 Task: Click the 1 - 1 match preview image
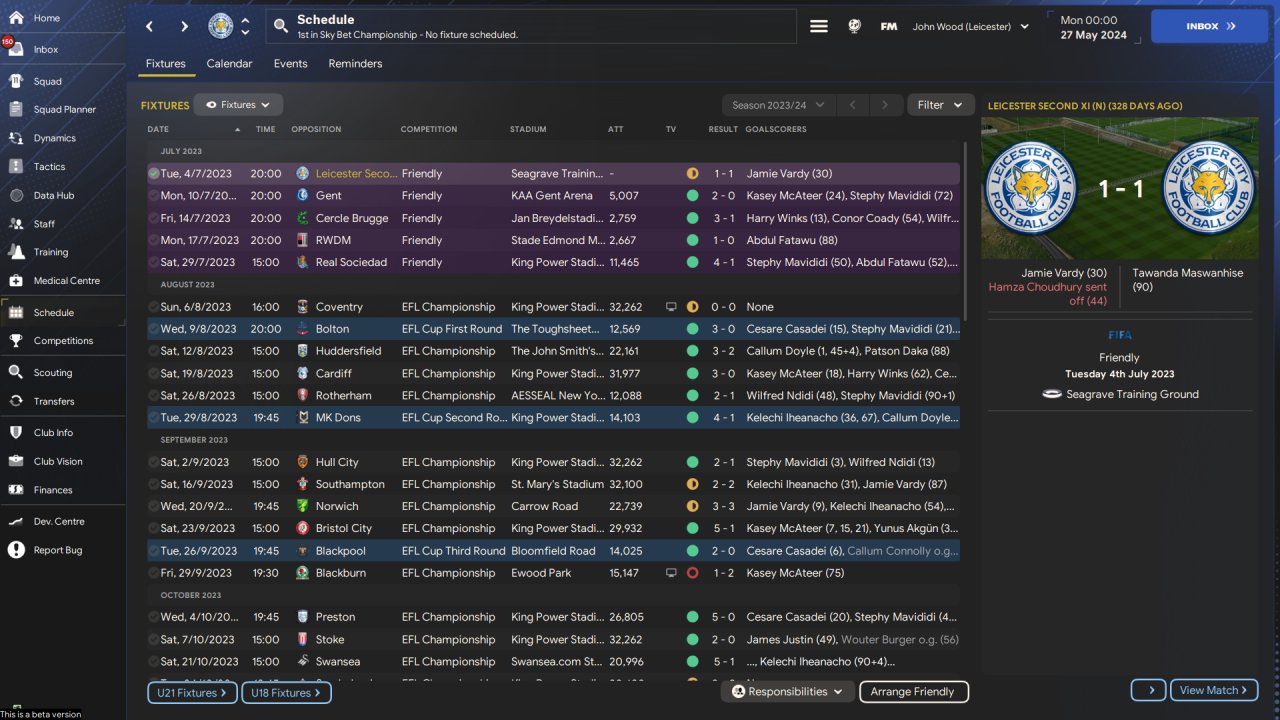(x=1120, y=188)
